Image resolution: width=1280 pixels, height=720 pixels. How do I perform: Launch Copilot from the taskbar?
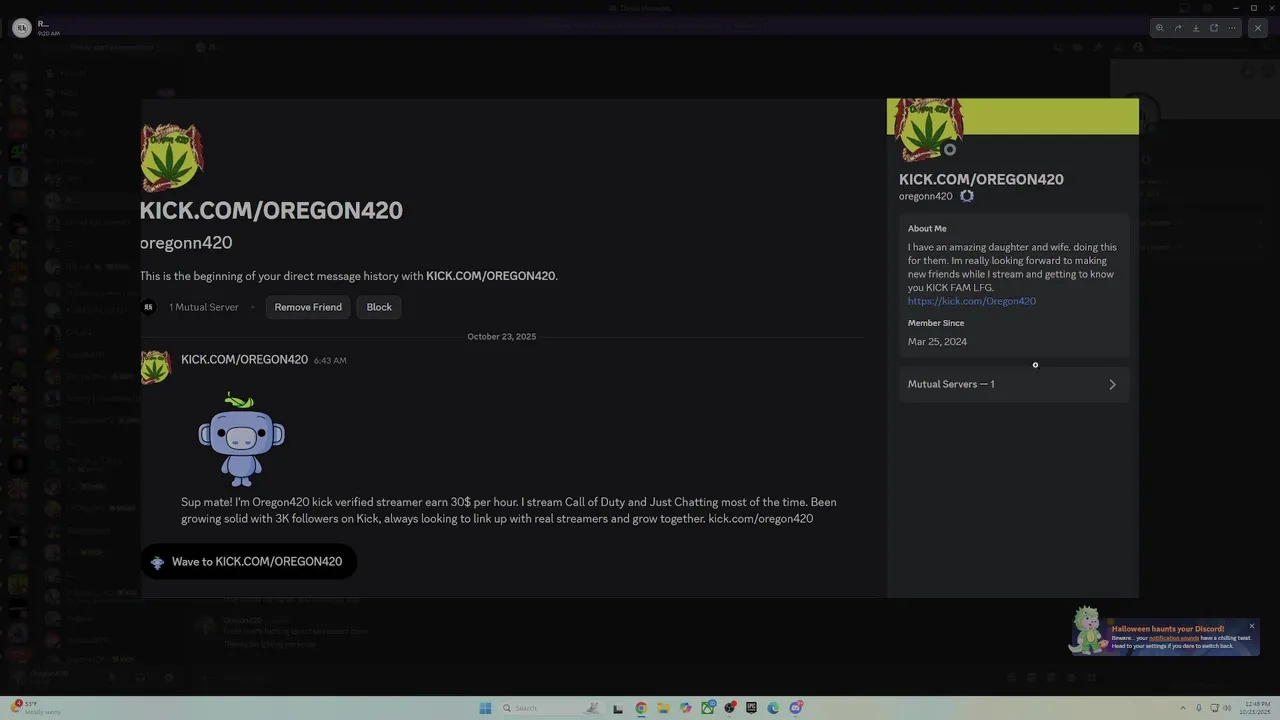685,708
